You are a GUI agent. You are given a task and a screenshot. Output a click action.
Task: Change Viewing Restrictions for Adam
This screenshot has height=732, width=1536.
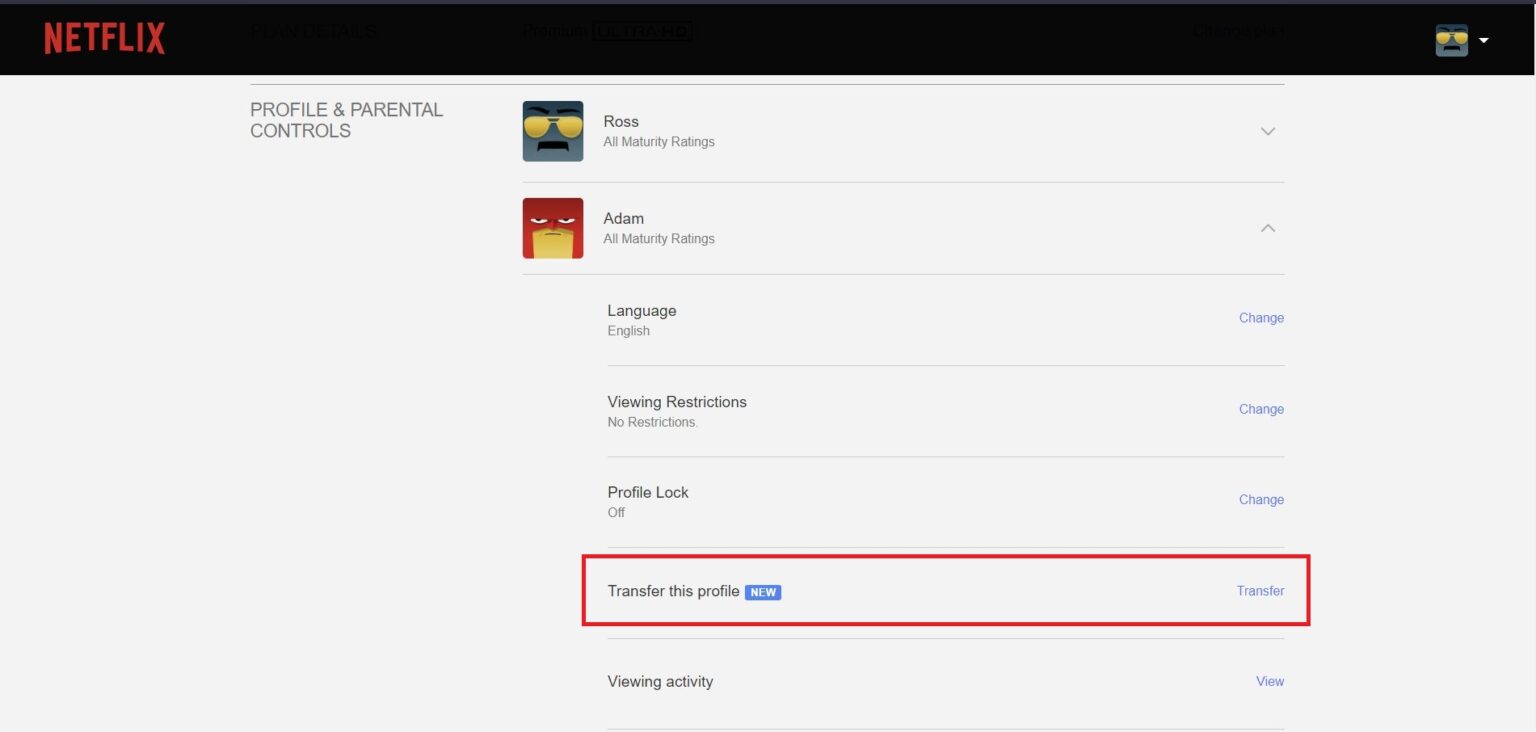point(1261,409)
